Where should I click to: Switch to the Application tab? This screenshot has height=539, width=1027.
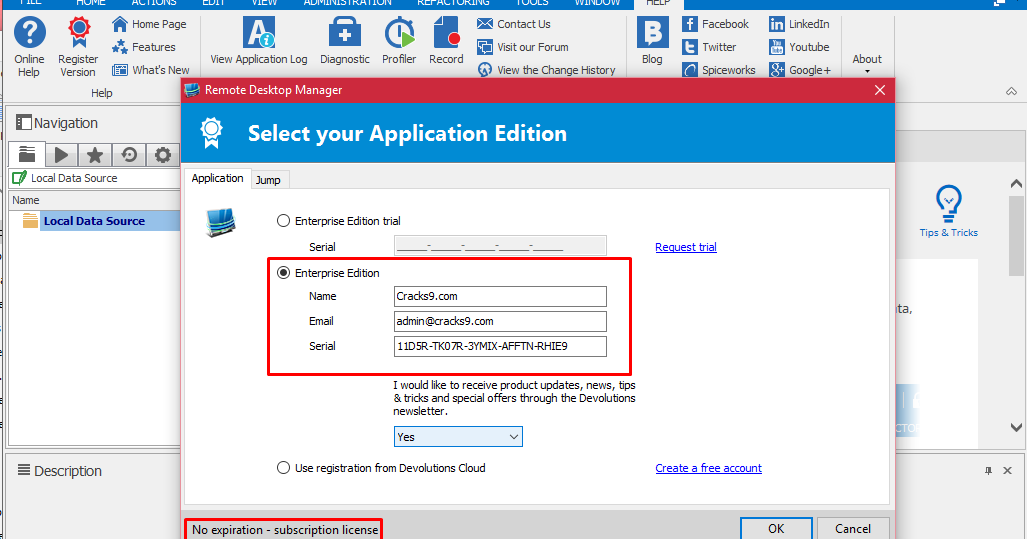click(x=217, y=178)
